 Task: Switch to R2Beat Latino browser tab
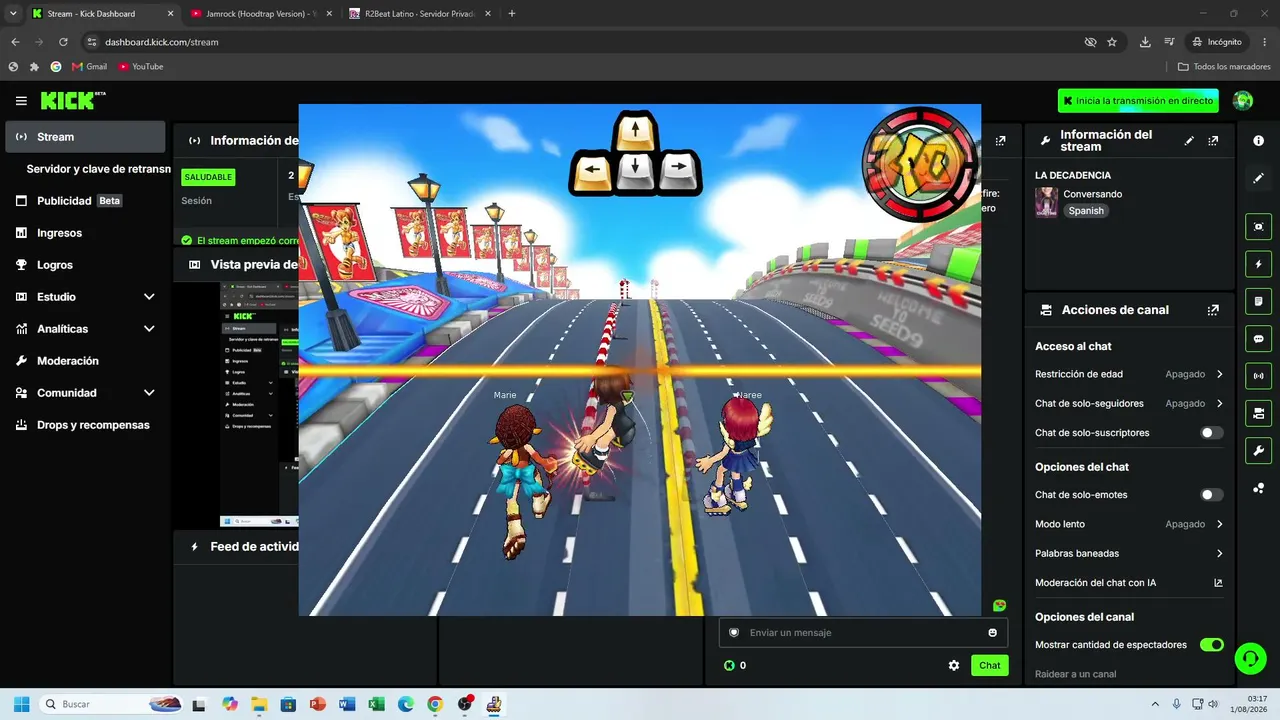coord(420,14)
